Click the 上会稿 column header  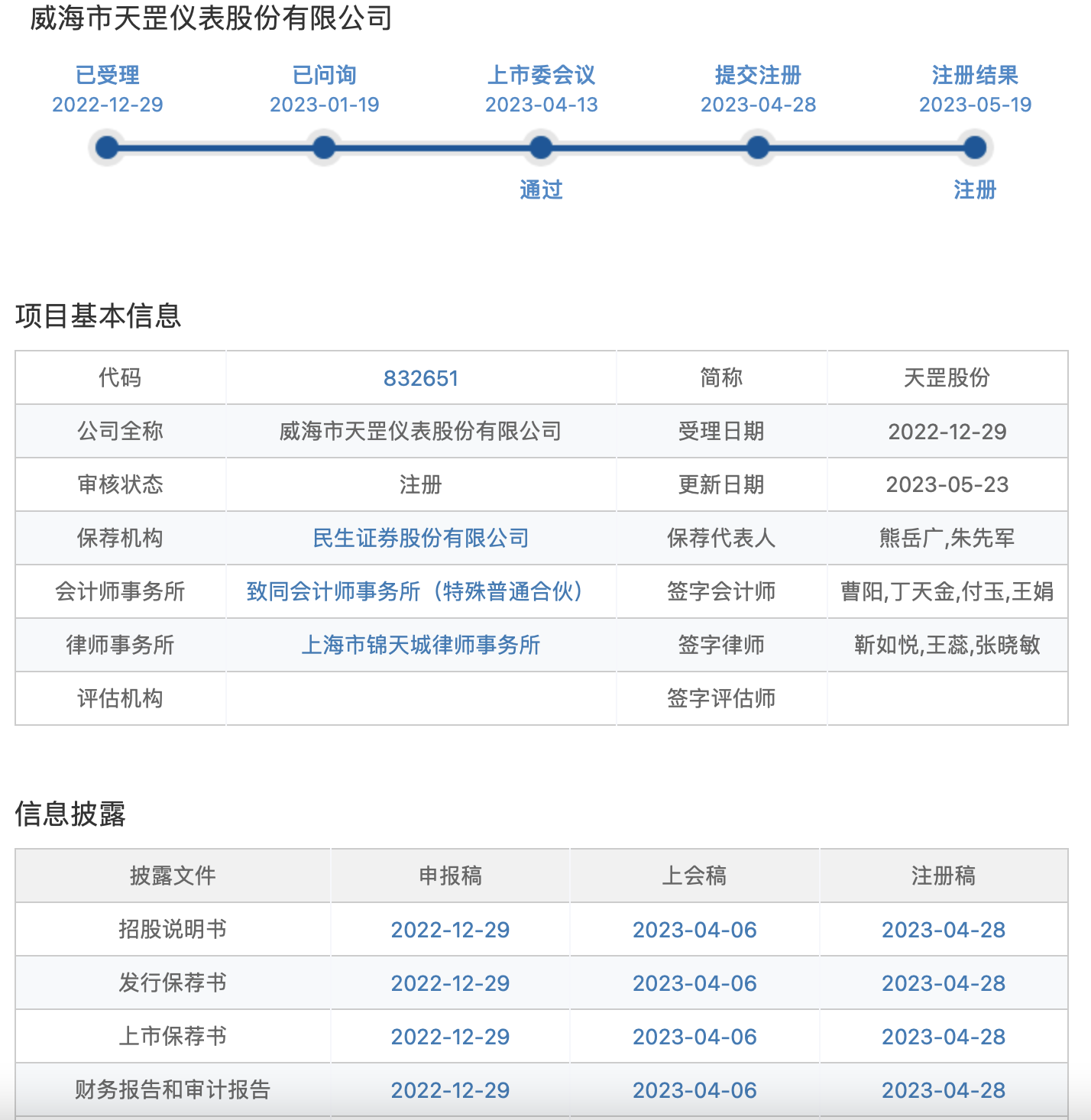694,876
